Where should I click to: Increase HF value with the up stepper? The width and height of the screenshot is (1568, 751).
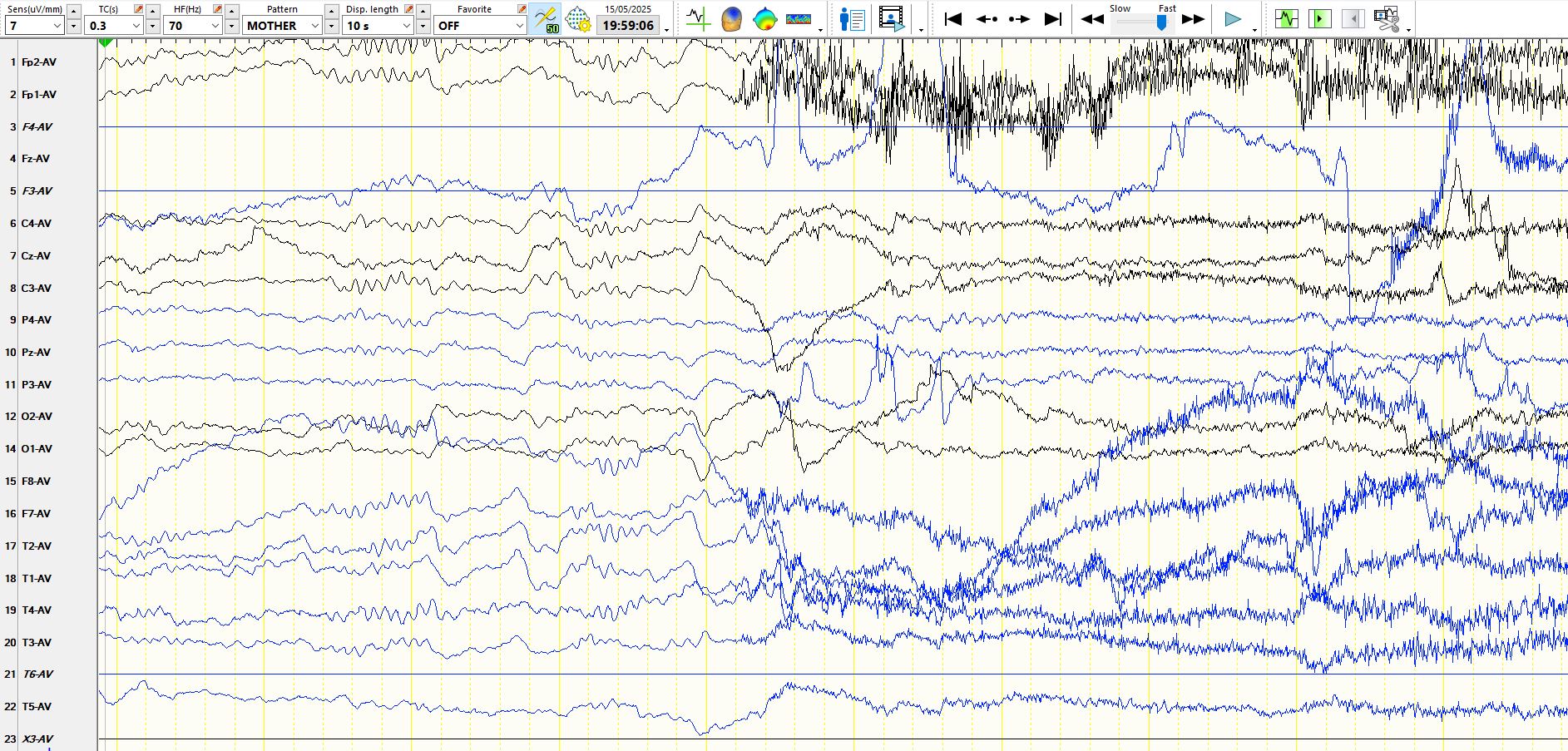[x=231, y=10]
